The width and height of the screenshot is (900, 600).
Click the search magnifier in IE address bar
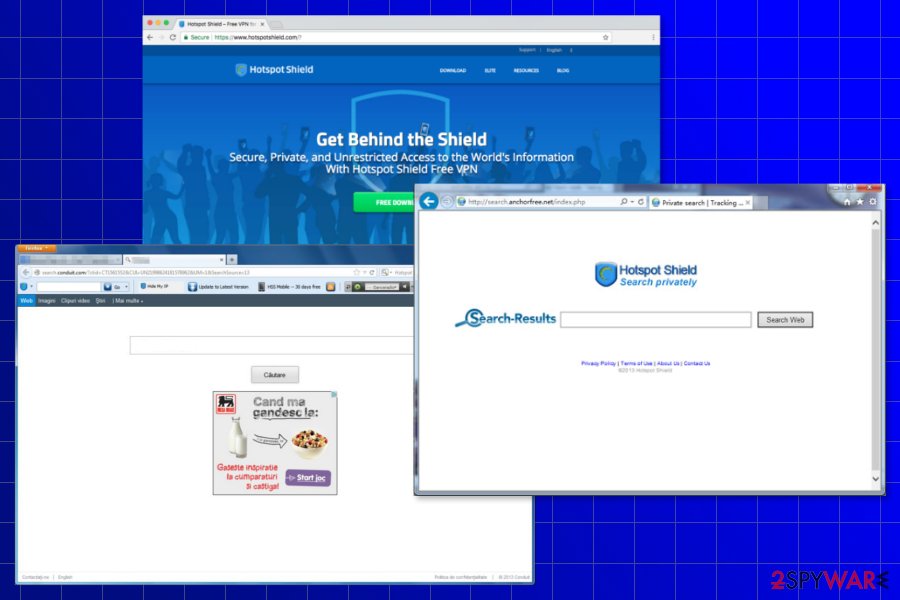click(623, 202)
